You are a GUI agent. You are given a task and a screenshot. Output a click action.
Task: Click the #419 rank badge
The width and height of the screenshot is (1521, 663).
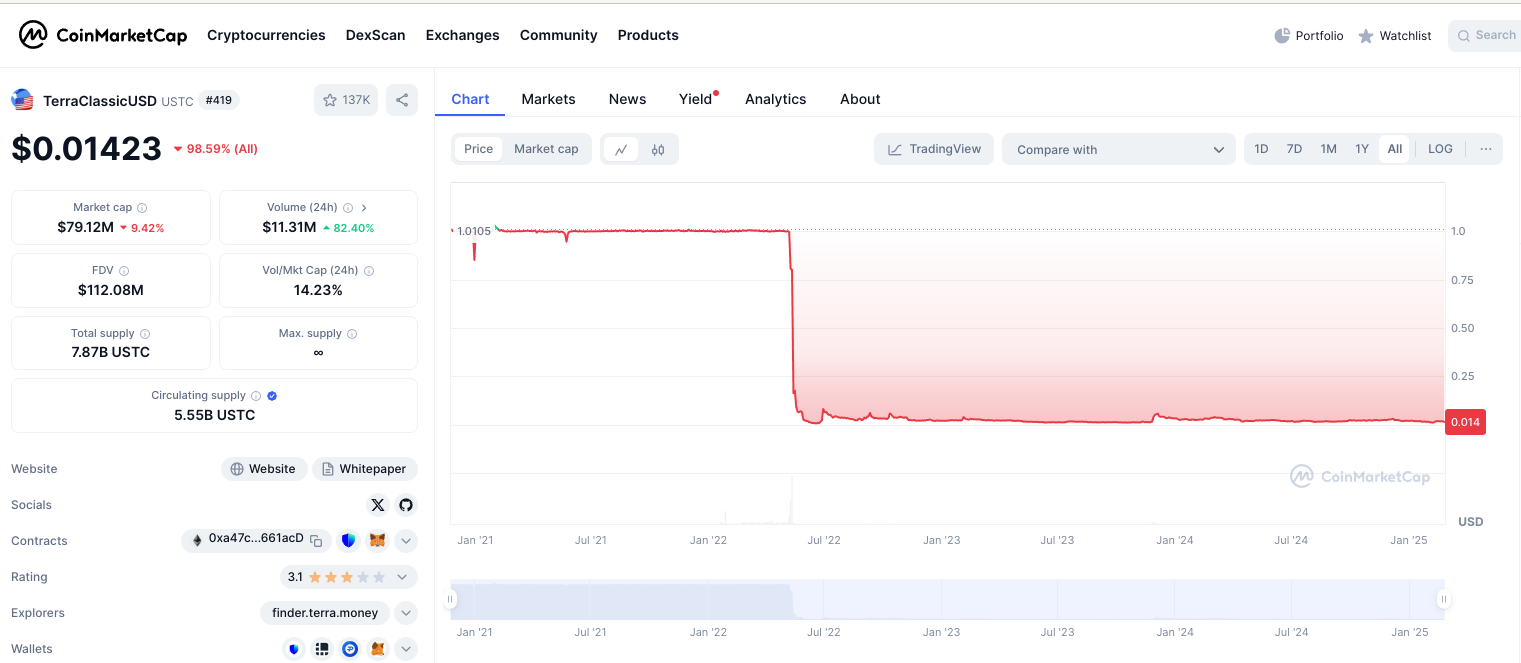click(219, 100)
